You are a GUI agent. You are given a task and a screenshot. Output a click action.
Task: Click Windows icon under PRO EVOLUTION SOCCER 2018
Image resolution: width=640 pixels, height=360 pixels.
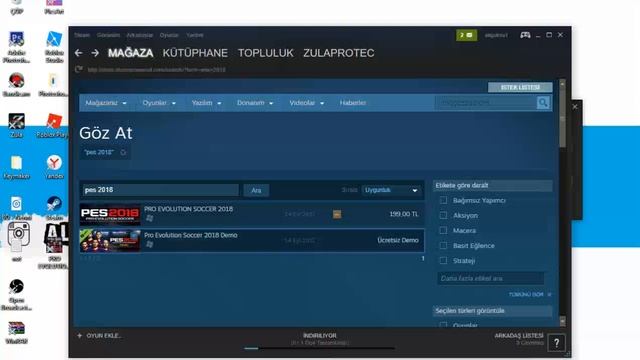[149, 218]
